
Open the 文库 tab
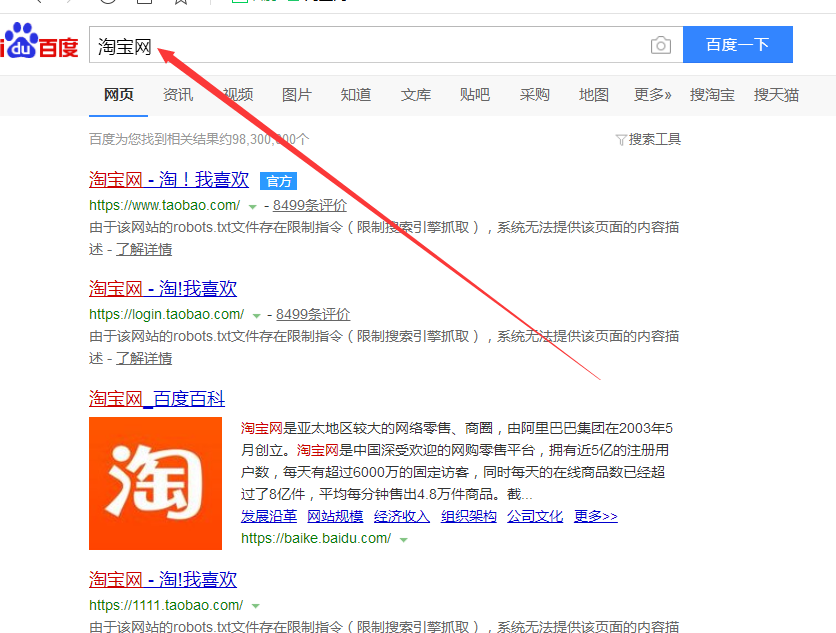coord(415,95)
